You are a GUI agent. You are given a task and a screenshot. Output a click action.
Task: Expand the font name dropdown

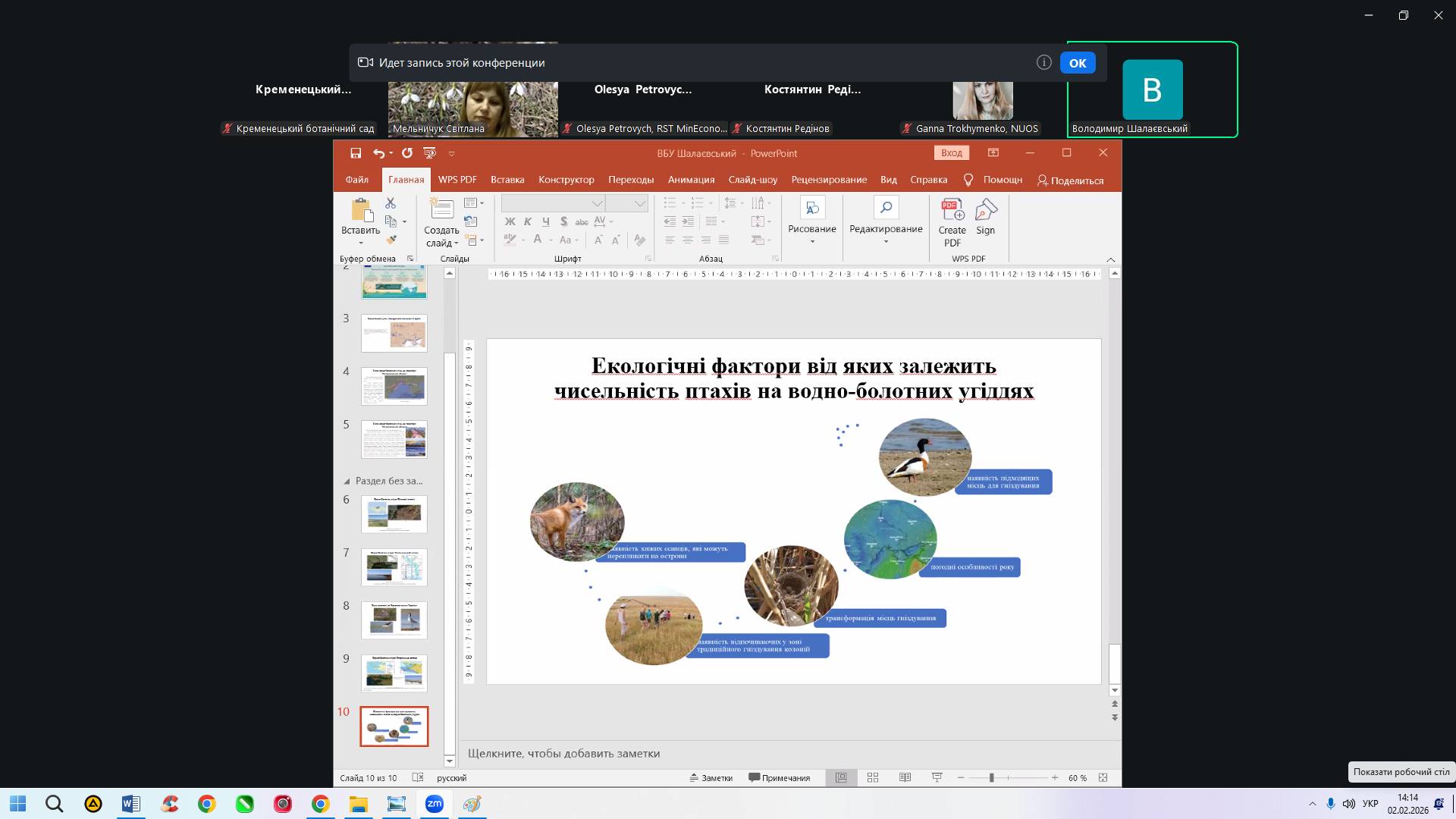[x=598, y=203]
